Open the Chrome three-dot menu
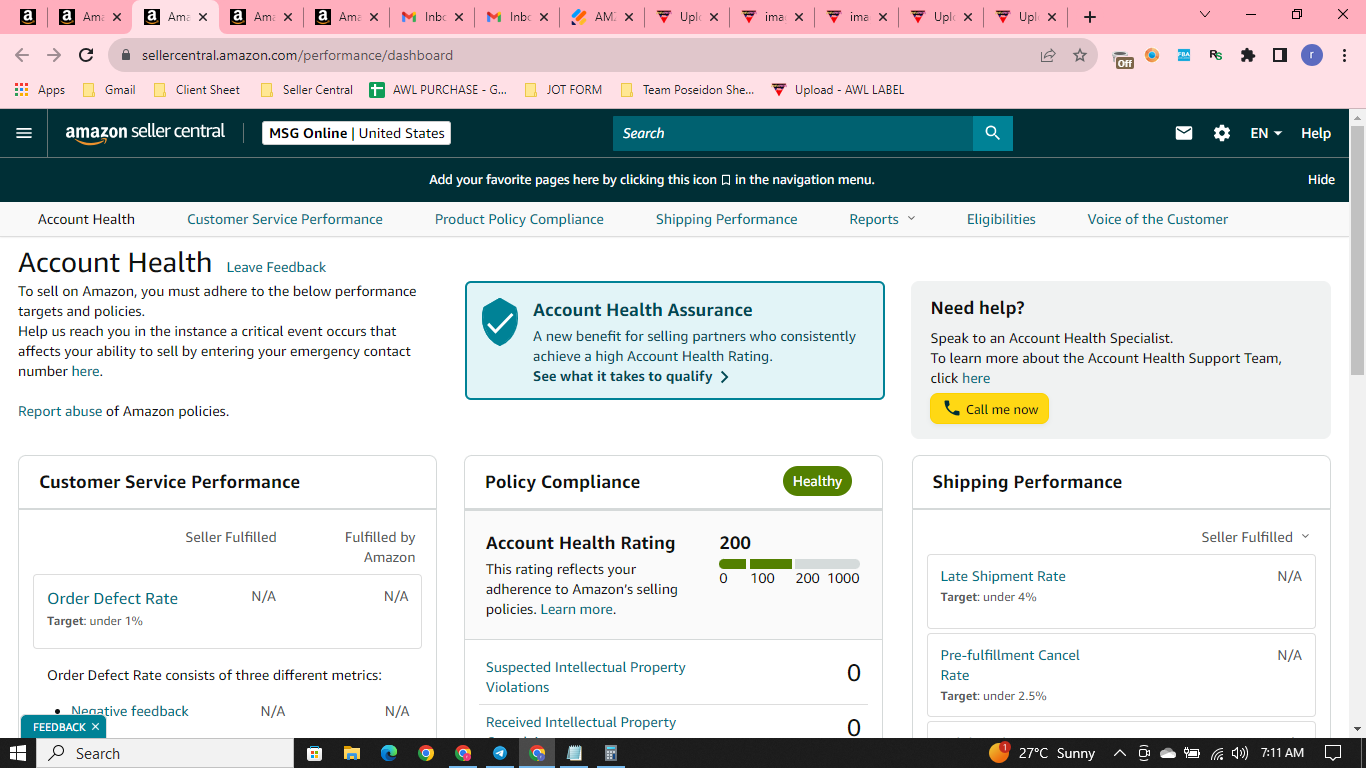Image resolution: width=1366 pixels, height=768 pixels. click(x=1344, y=55)
